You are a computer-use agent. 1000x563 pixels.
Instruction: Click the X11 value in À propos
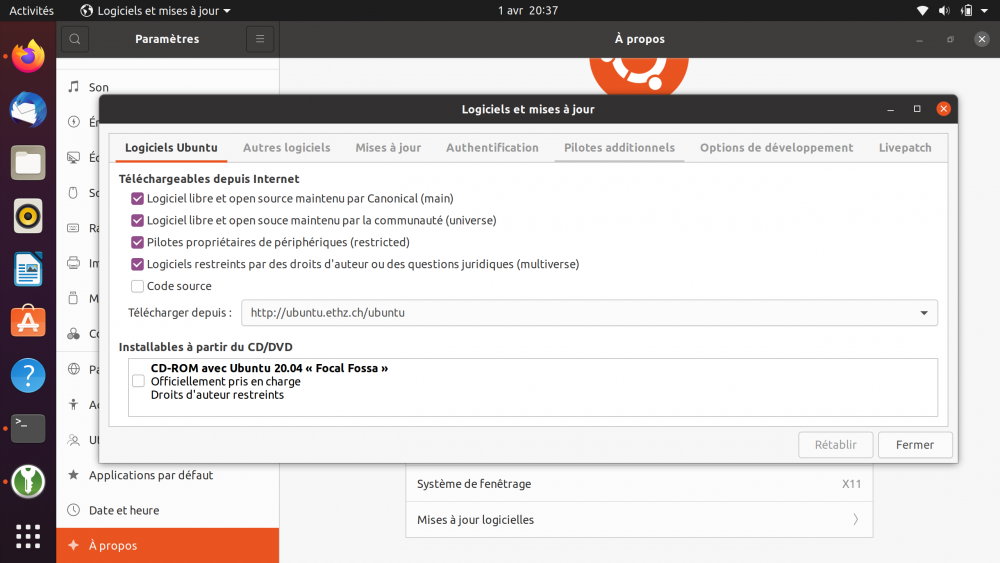(x=851, y=484)
